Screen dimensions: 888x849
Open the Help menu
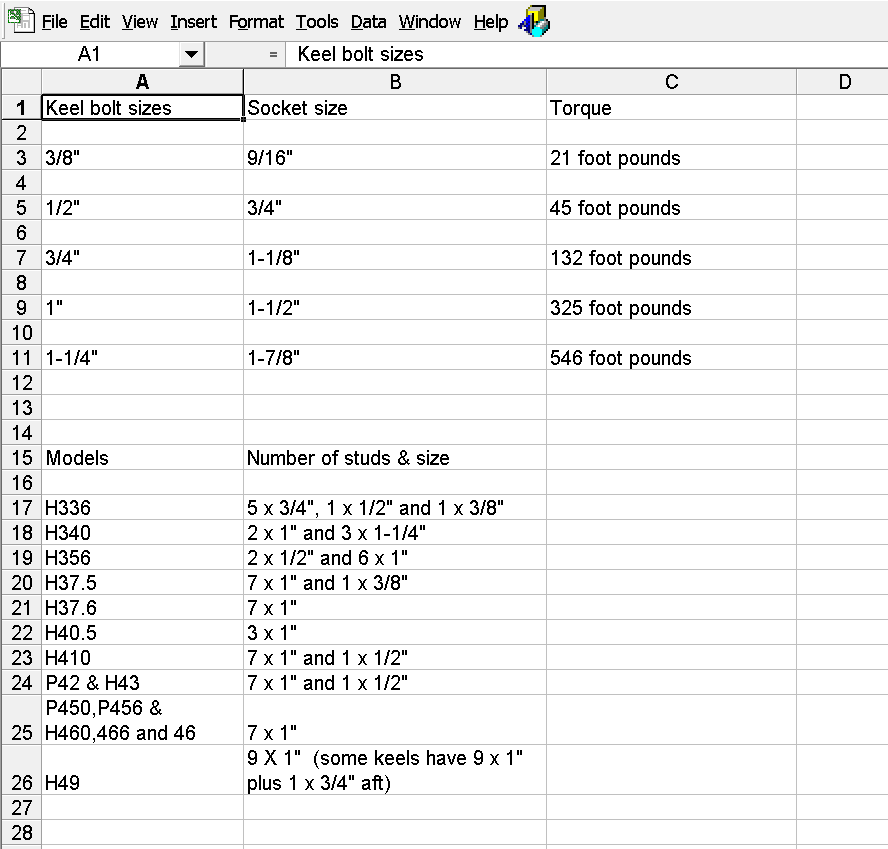[x=491, y=22]
